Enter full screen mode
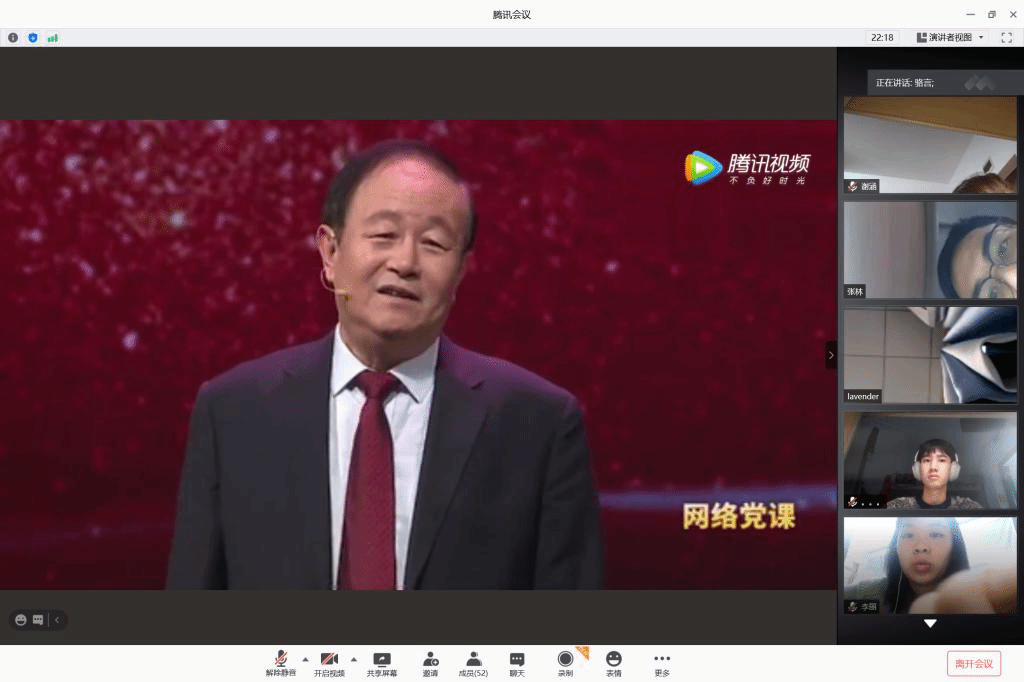Viewport: 1024px width, 682px height. [x=1006, y=37]
